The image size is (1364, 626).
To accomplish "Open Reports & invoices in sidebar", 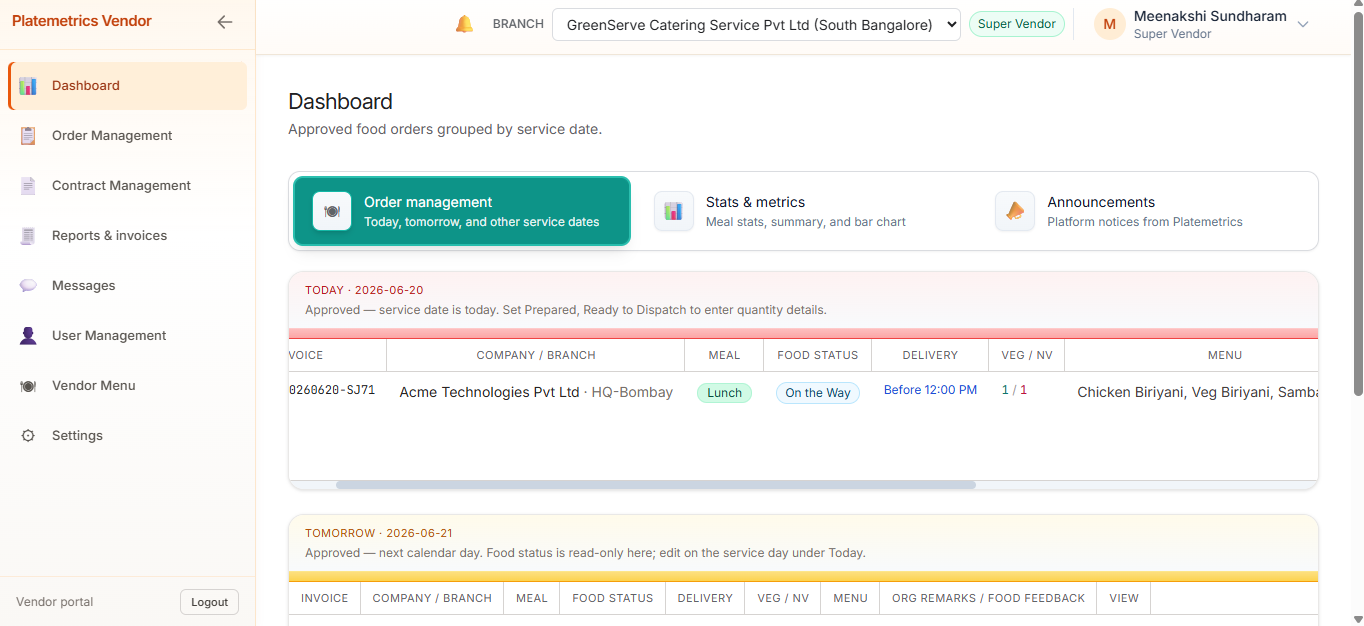I will point(128,236).
